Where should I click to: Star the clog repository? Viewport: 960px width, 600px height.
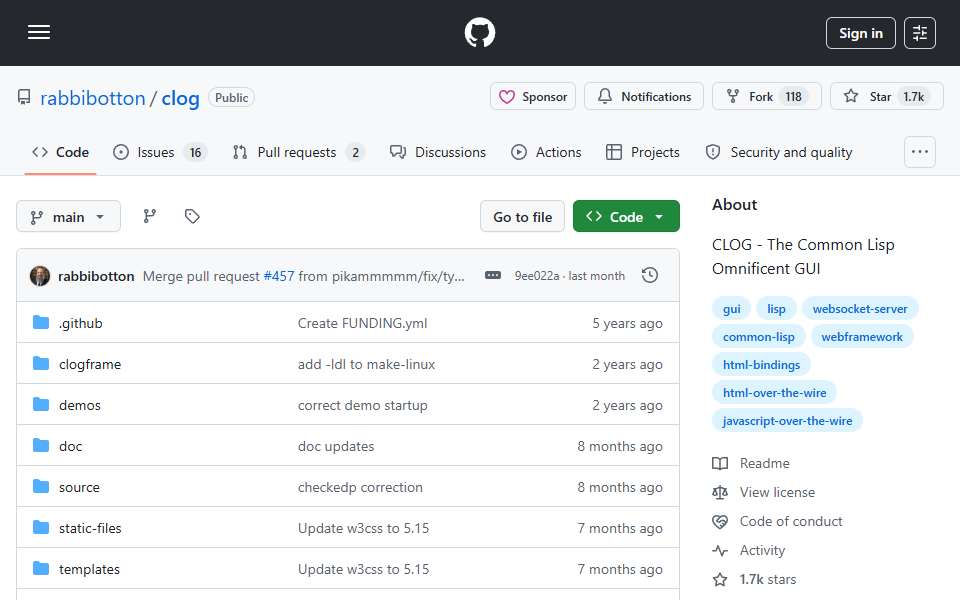(x=886, y=97)
